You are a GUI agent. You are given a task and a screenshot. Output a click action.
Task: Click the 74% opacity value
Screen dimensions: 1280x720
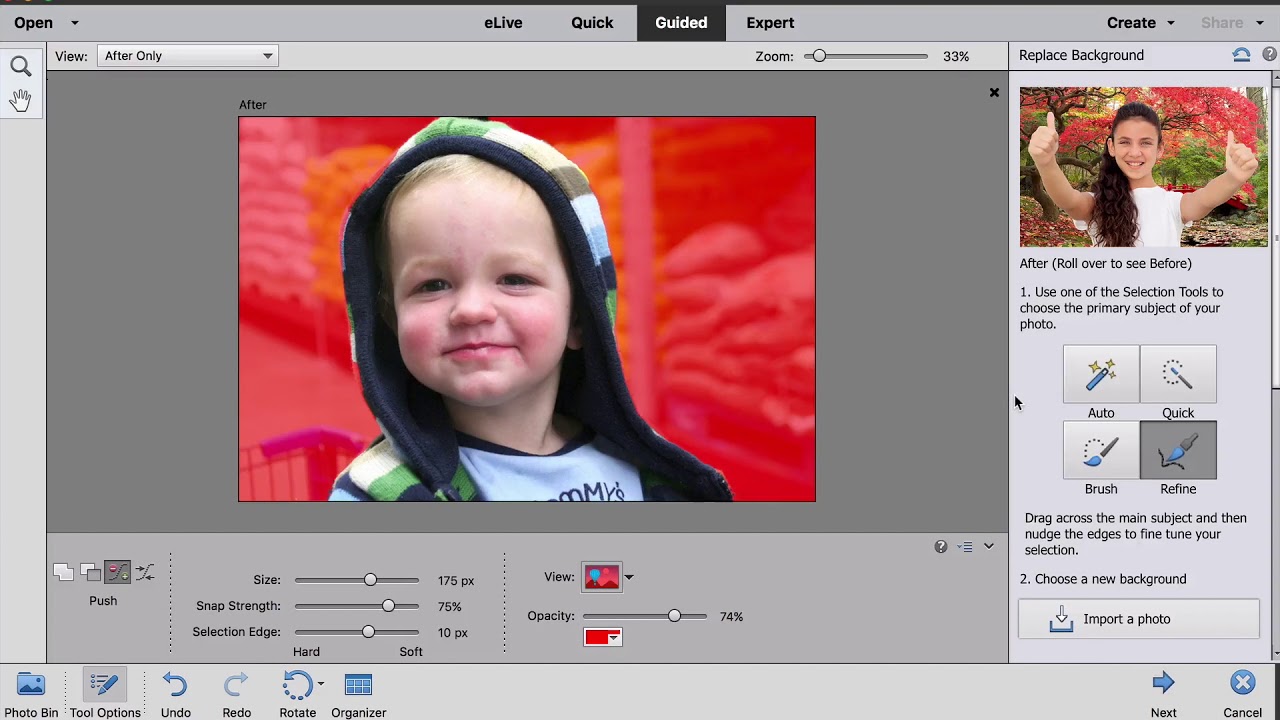tap(731, 617)
